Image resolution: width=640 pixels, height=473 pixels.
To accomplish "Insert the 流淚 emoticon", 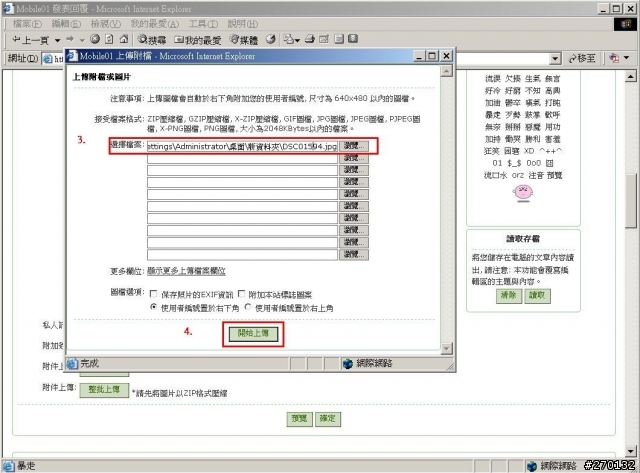I will (x=493, y=78).
